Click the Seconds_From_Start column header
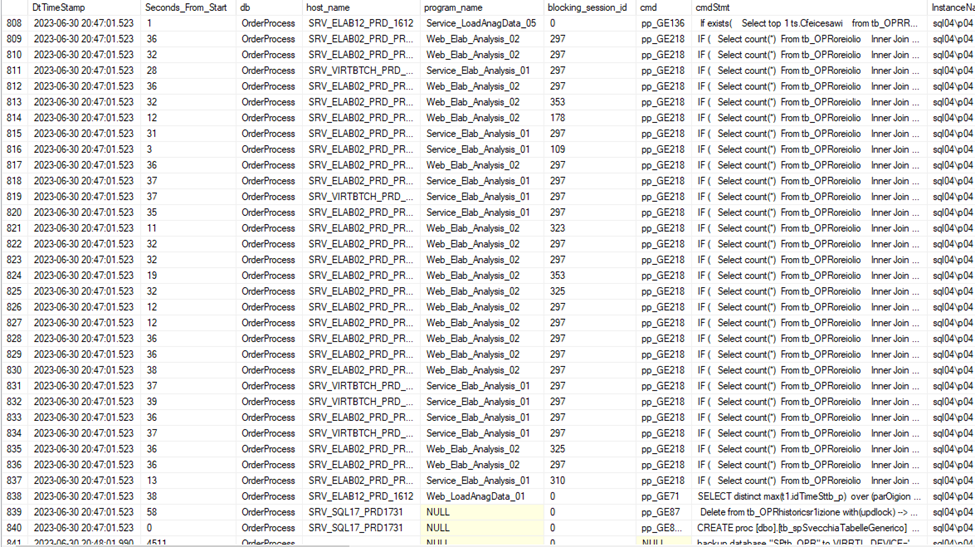This screenshot has height=547, width=975. click(x=186, y=7)
